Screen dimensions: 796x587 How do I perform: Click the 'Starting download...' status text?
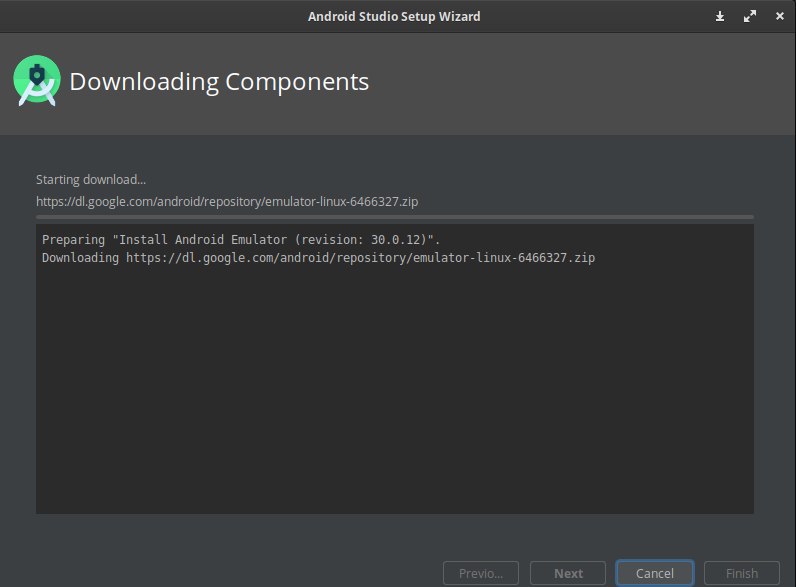tap(91, 180)
